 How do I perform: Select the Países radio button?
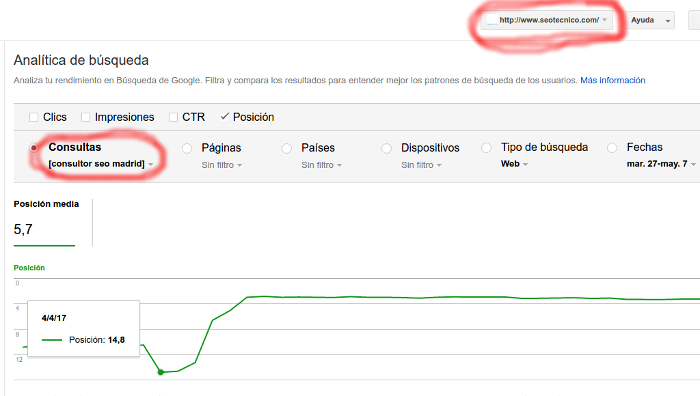pyautogui.click(x=287, y=148)
